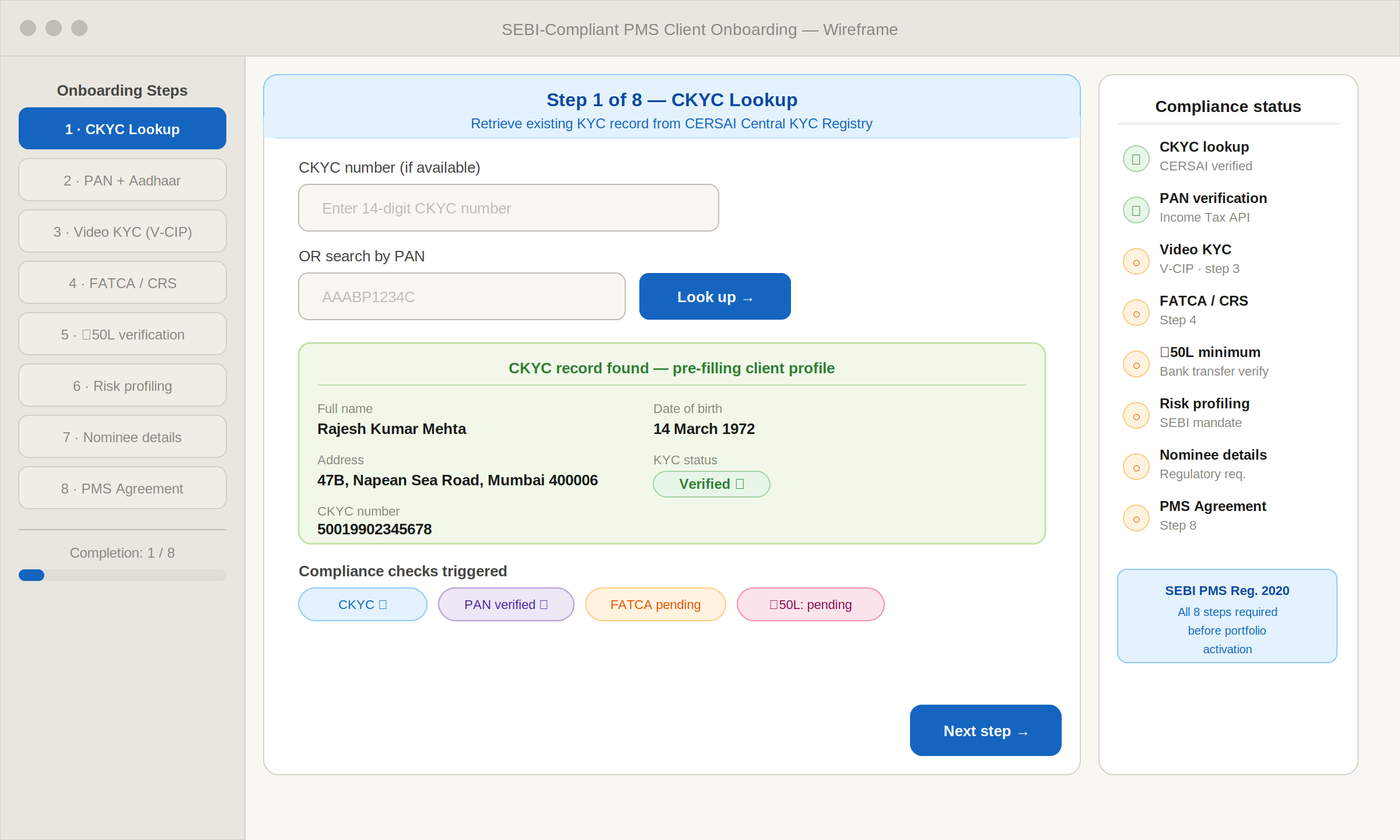1400x840 pixels.
Task: Click the Next step button
Action: click(986, 730)
